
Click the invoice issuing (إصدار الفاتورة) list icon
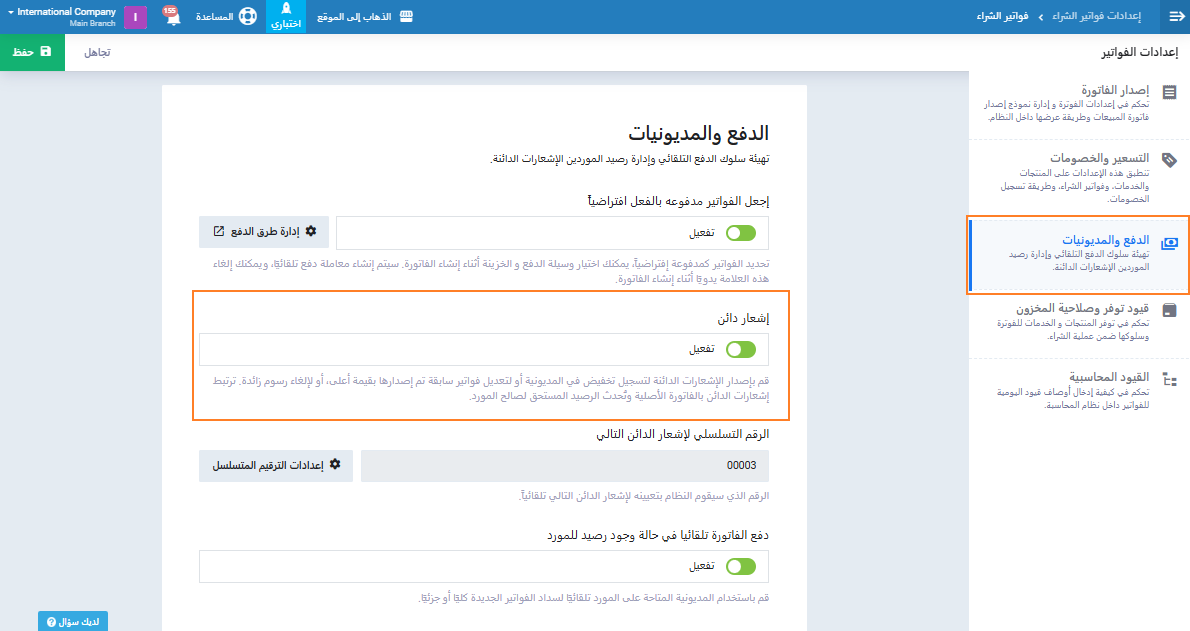coord(1169,92)
